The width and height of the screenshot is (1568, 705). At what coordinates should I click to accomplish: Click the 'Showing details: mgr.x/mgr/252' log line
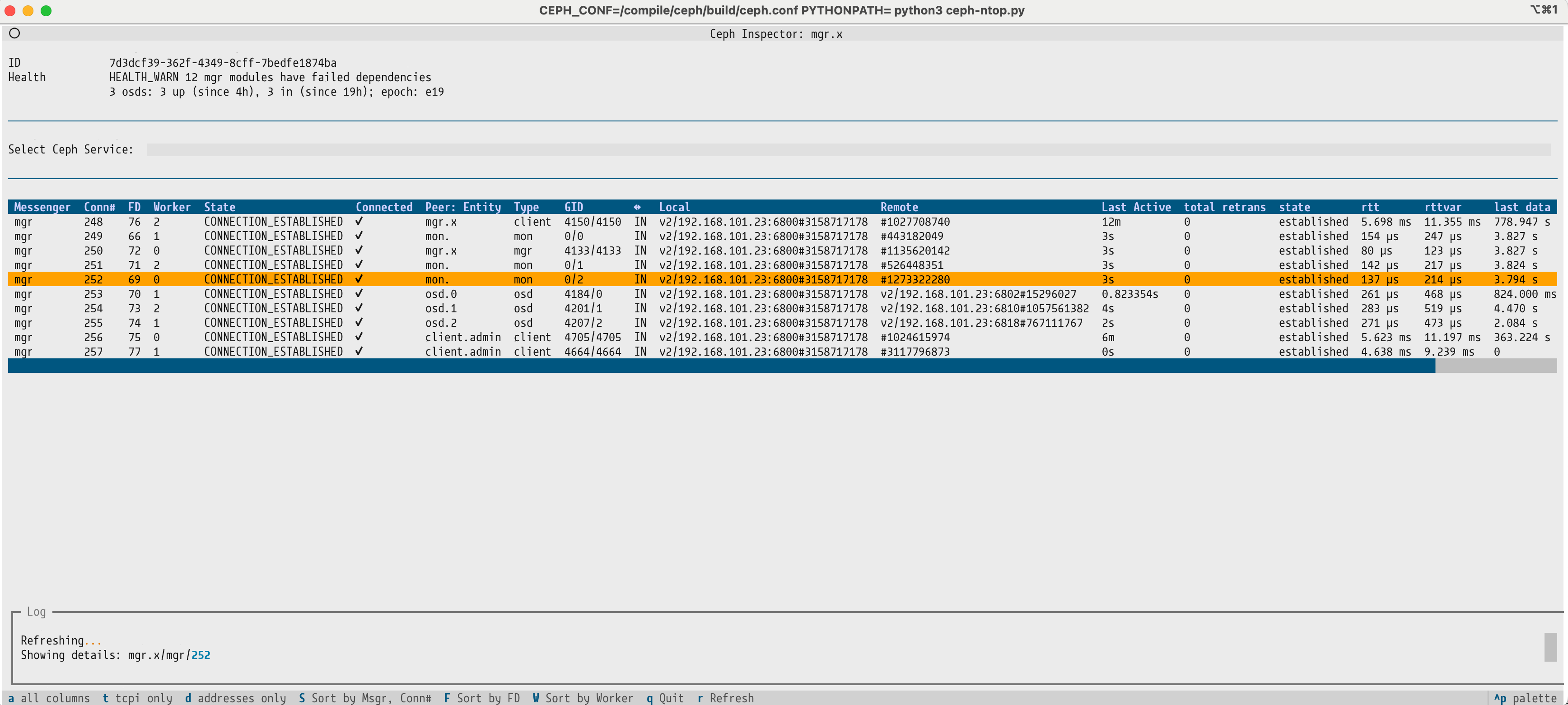[116, 655]
